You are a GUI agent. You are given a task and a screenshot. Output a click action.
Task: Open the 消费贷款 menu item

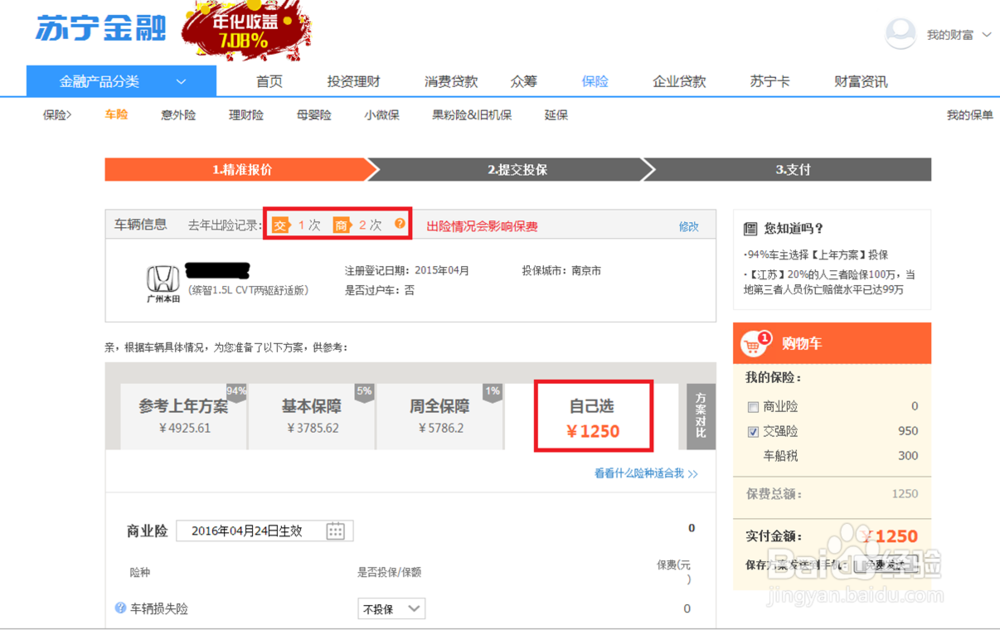tap(451, 82)
